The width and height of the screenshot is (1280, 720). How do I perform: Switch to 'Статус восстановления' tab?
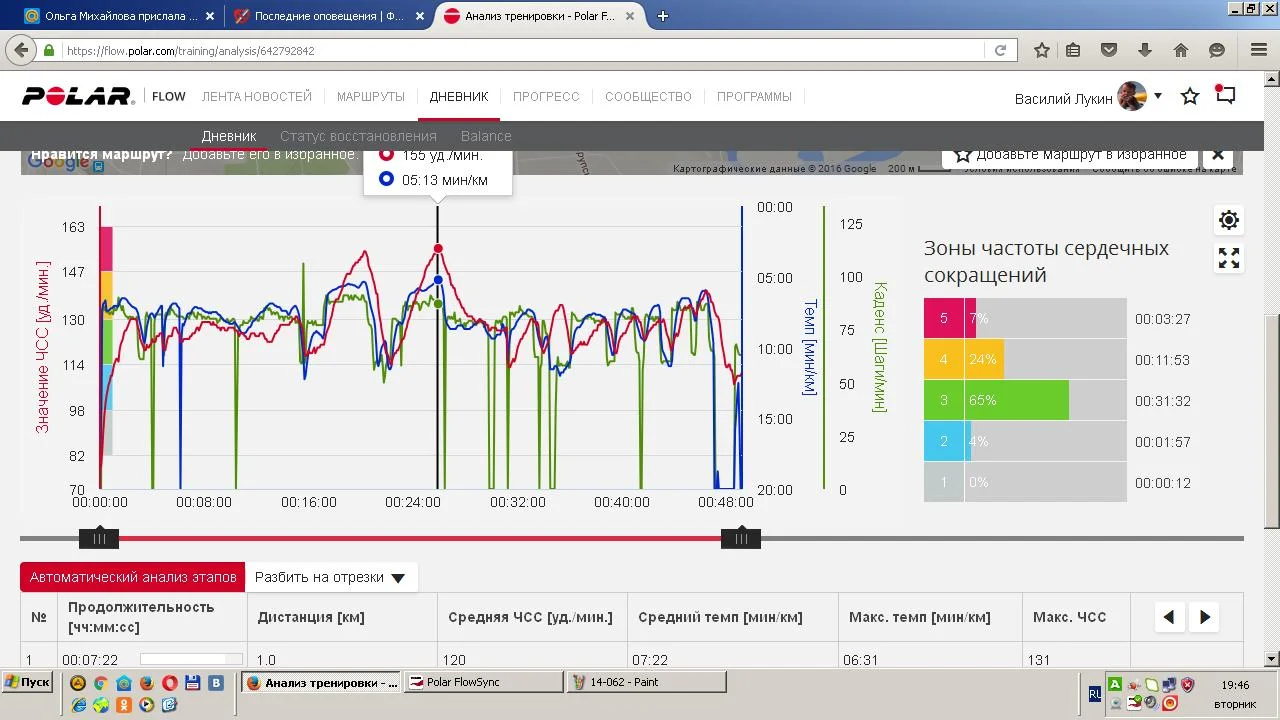358,136
